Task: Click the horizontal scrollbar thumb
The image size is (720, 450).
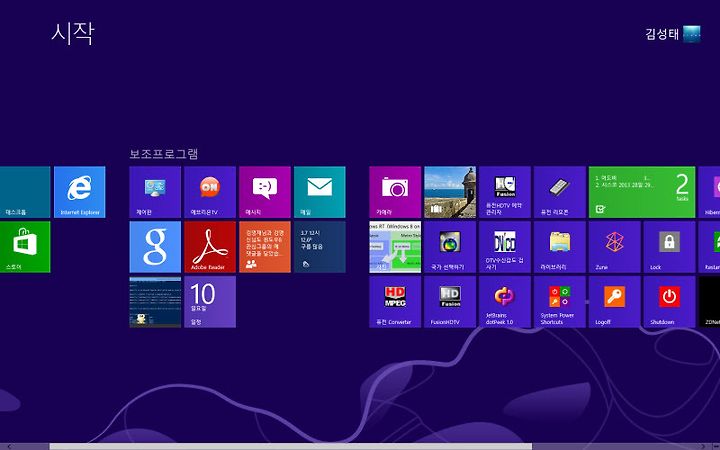Action: [291, 446]
